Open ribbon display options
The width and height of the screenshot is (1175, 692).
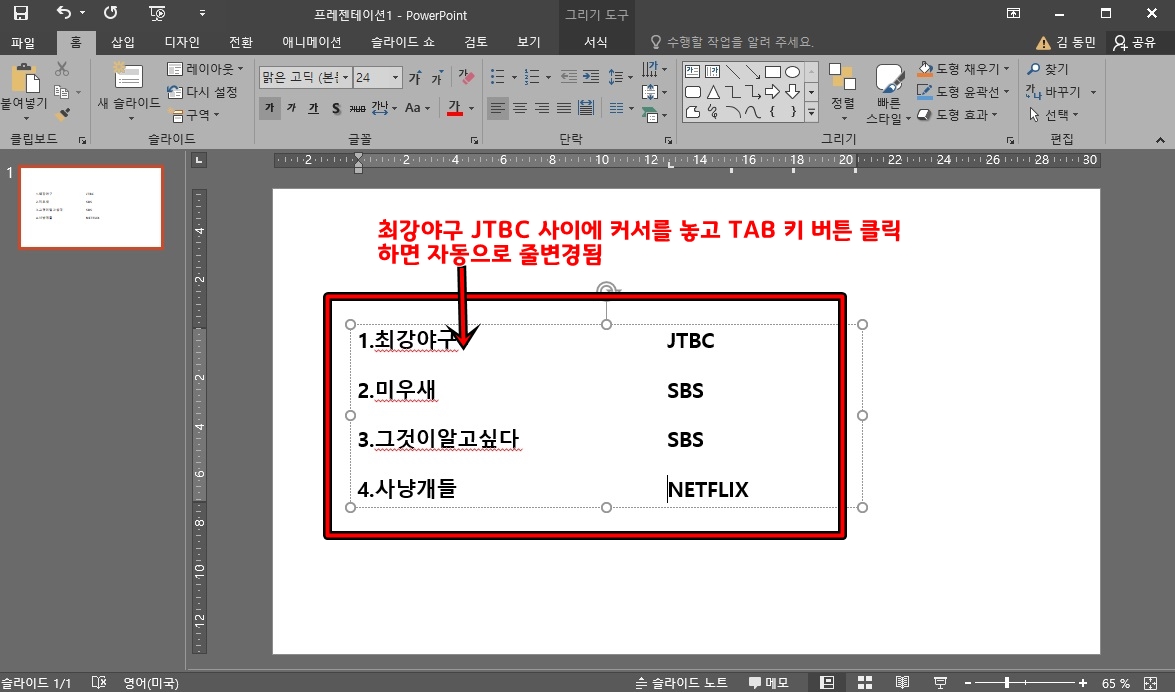click(1013, 13)
